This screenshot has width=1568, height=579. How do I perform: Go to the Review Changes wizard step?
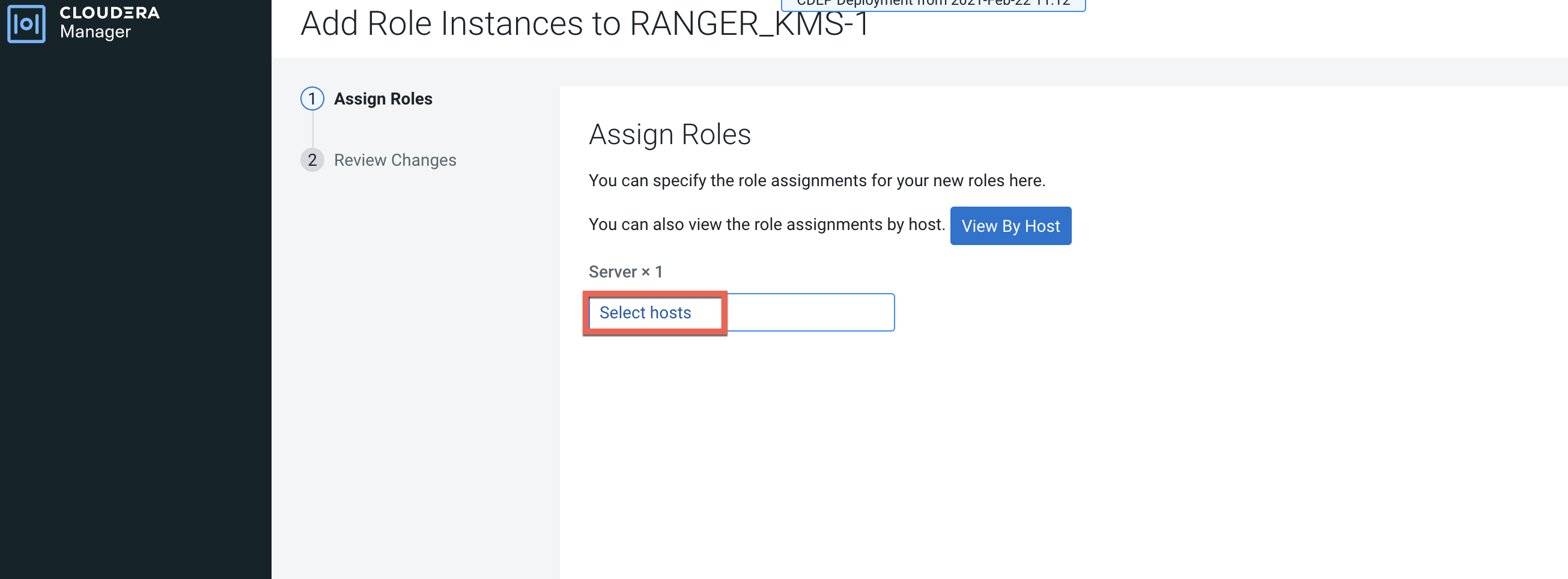pyautogui.click(x=395, y=160)
